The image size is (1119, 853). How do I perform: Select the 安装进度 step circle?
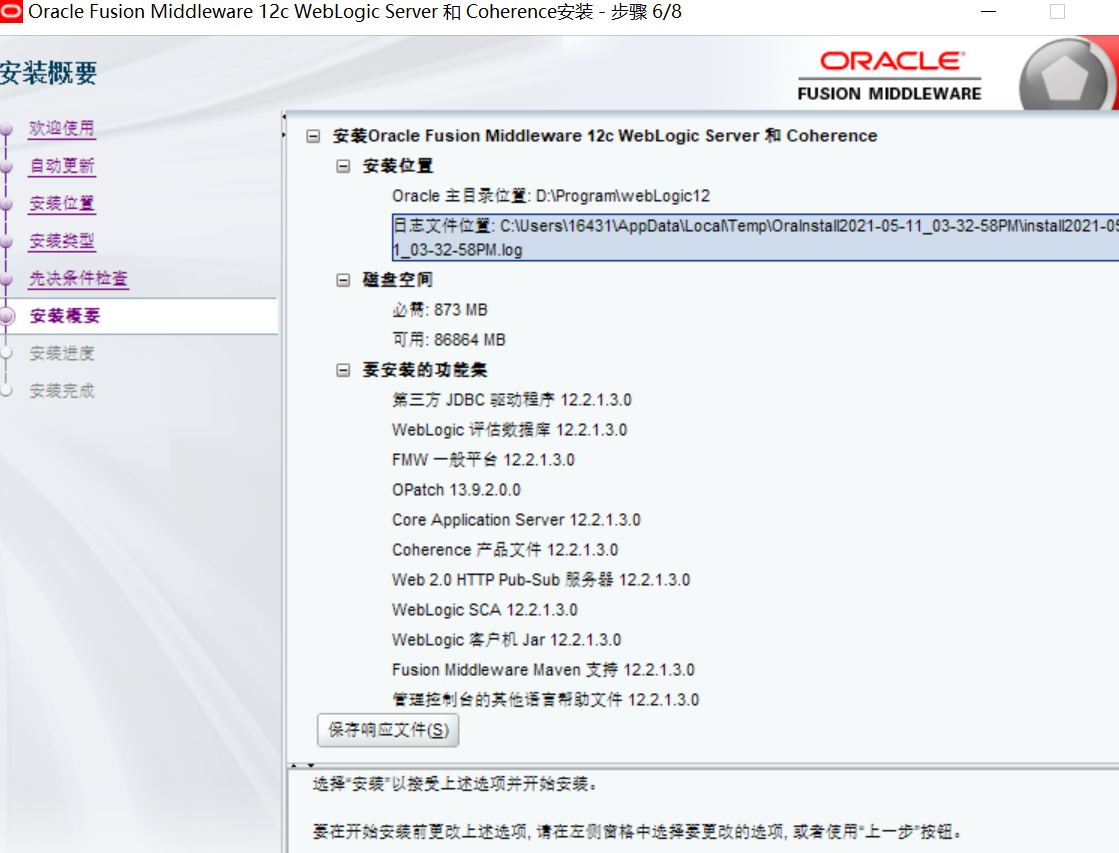pos(6,353)
